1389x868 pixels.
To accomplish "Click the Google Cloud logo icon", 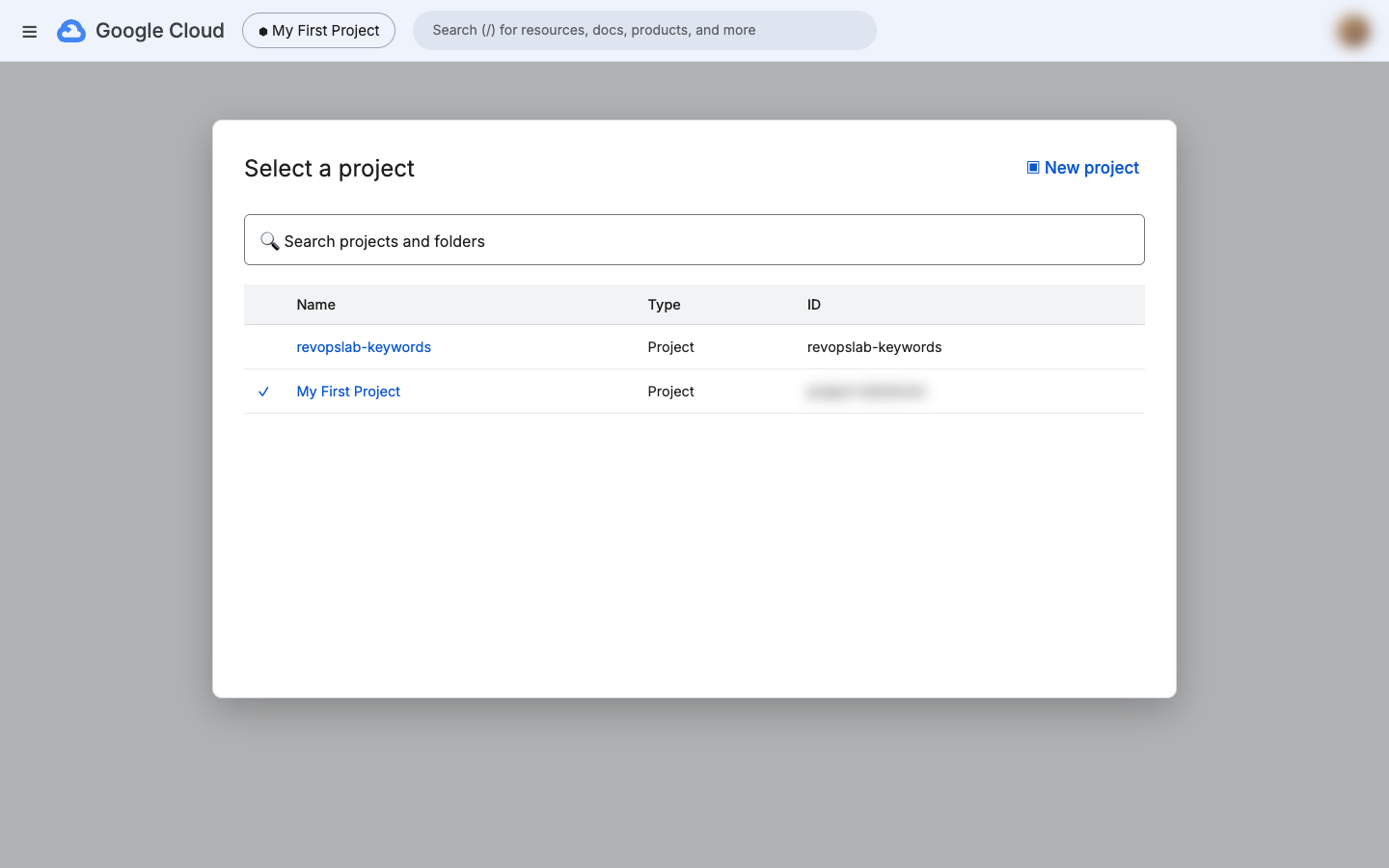I will point(71,31).
